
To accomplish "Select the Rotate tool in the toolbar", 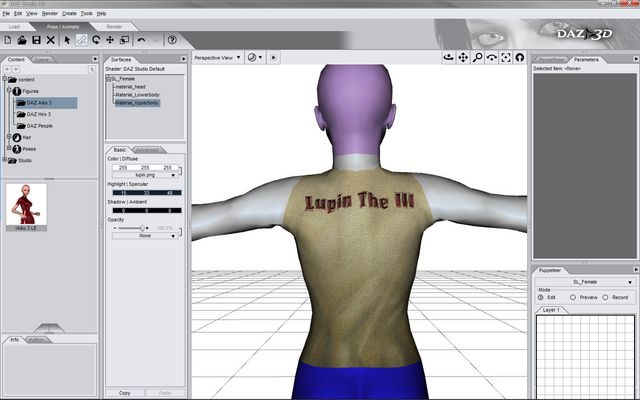I will click(96, 40).
